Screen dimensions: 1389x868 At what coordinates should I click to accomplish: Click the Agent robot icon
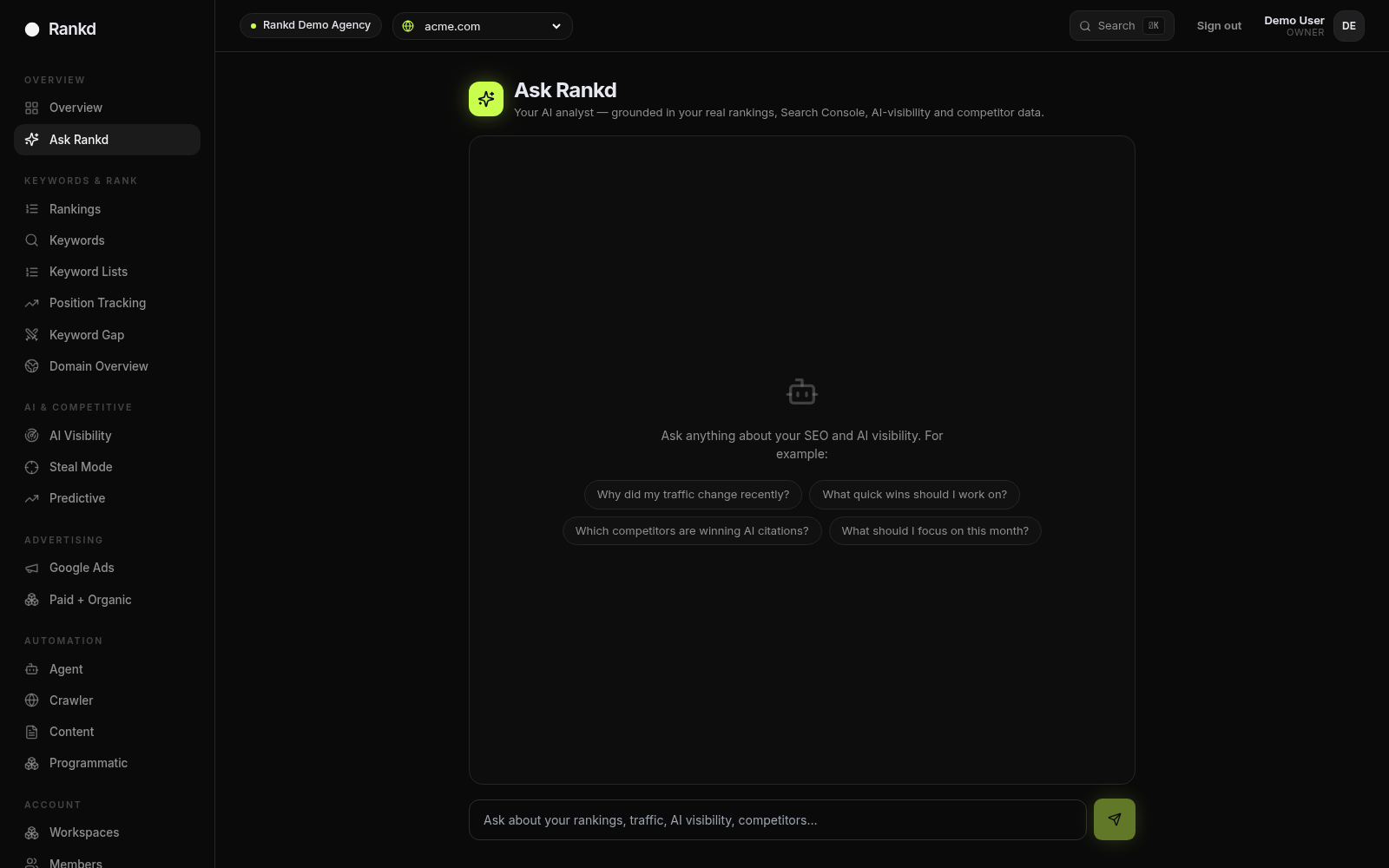32,669
